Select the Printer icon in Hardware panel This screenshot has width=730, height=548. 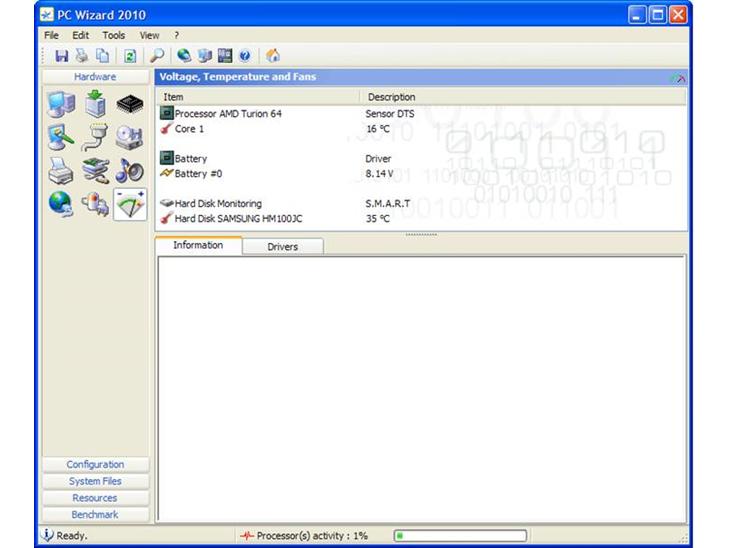pyautogui.click(x=61, y=170)
